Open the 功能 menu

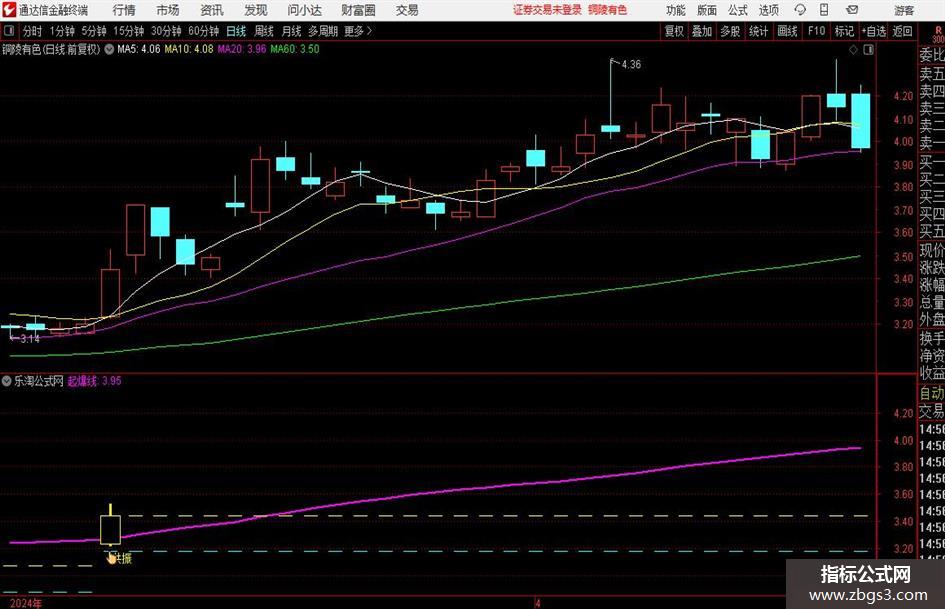coord(676,10)
